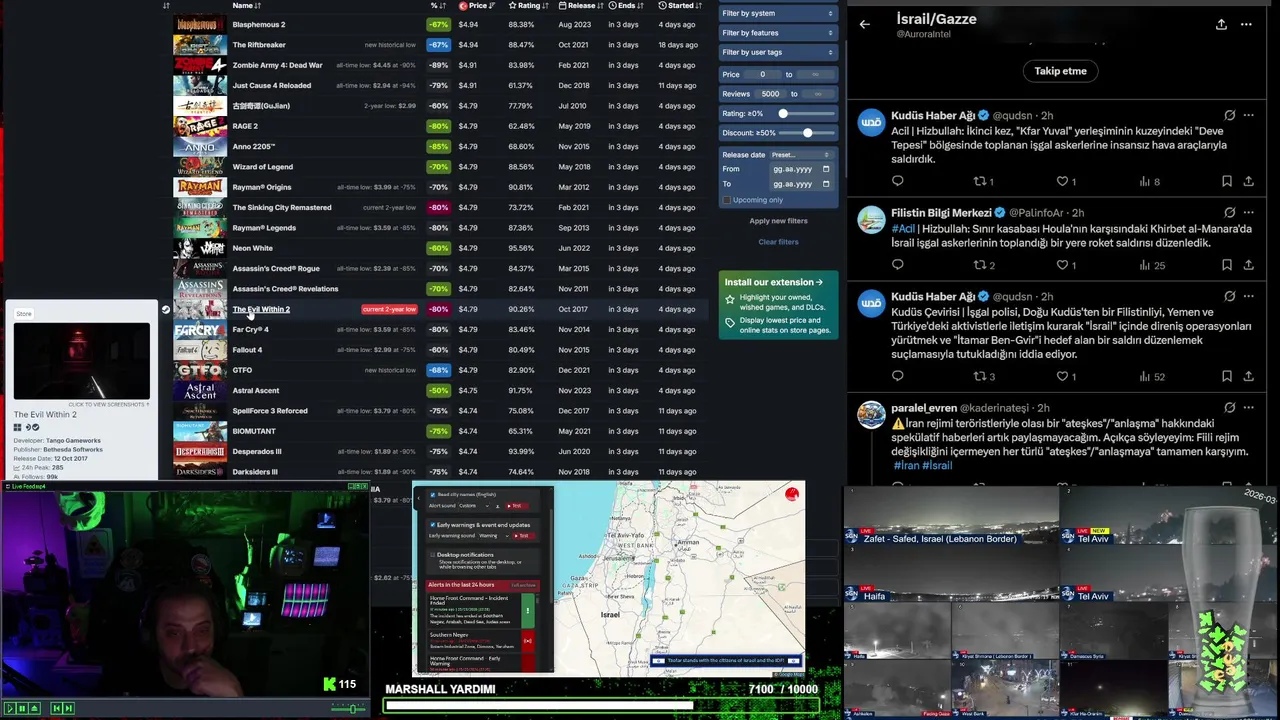Click the paralel_evren profile avatar
The height and width of the screenshot is (720, 1280).
click(x=872, y=414)
